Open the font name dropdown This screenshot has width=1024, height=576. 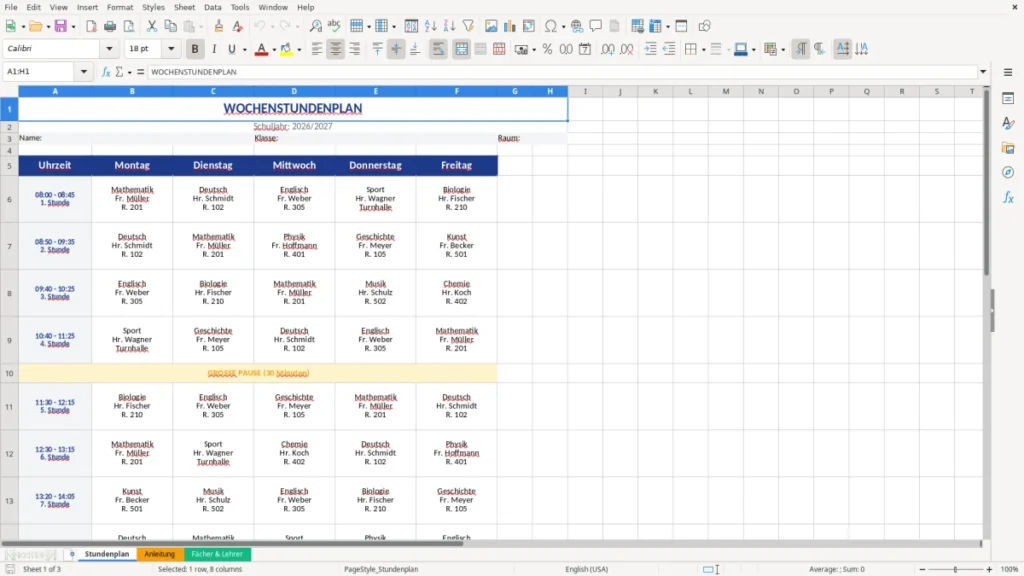[x=109, y=49]
